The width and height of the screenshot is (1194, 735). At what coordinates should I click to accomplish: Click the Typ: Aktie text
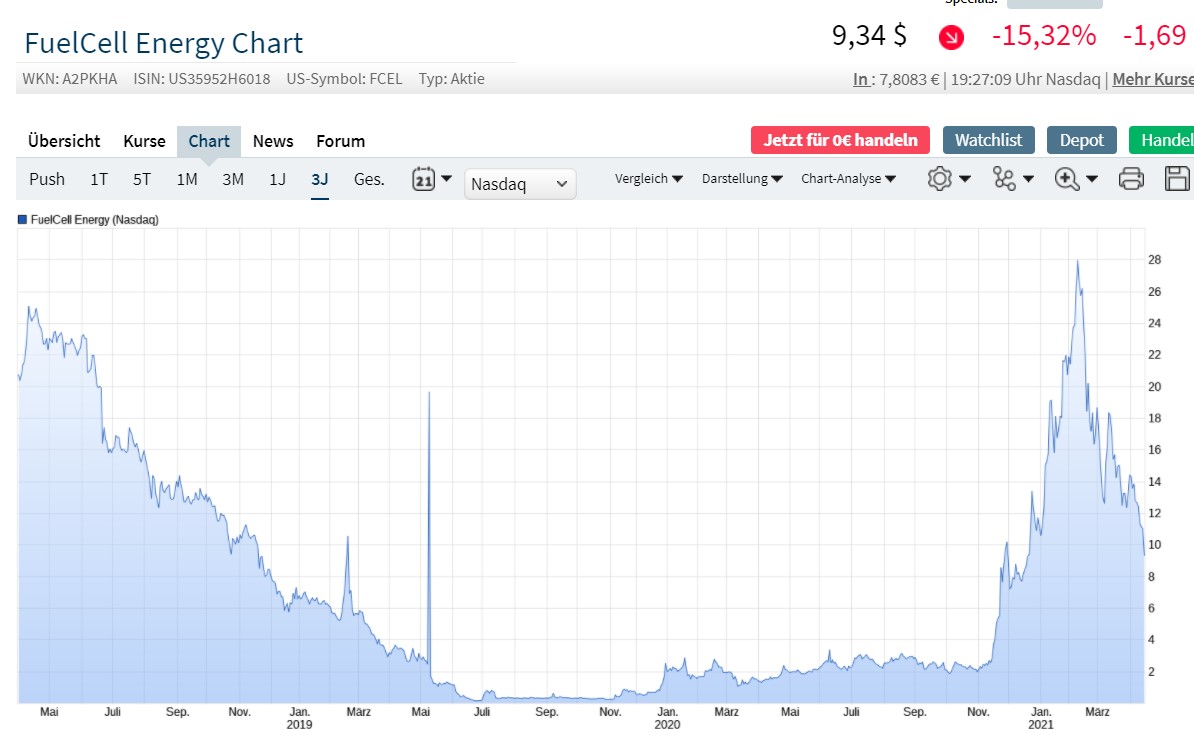(452, 78)
